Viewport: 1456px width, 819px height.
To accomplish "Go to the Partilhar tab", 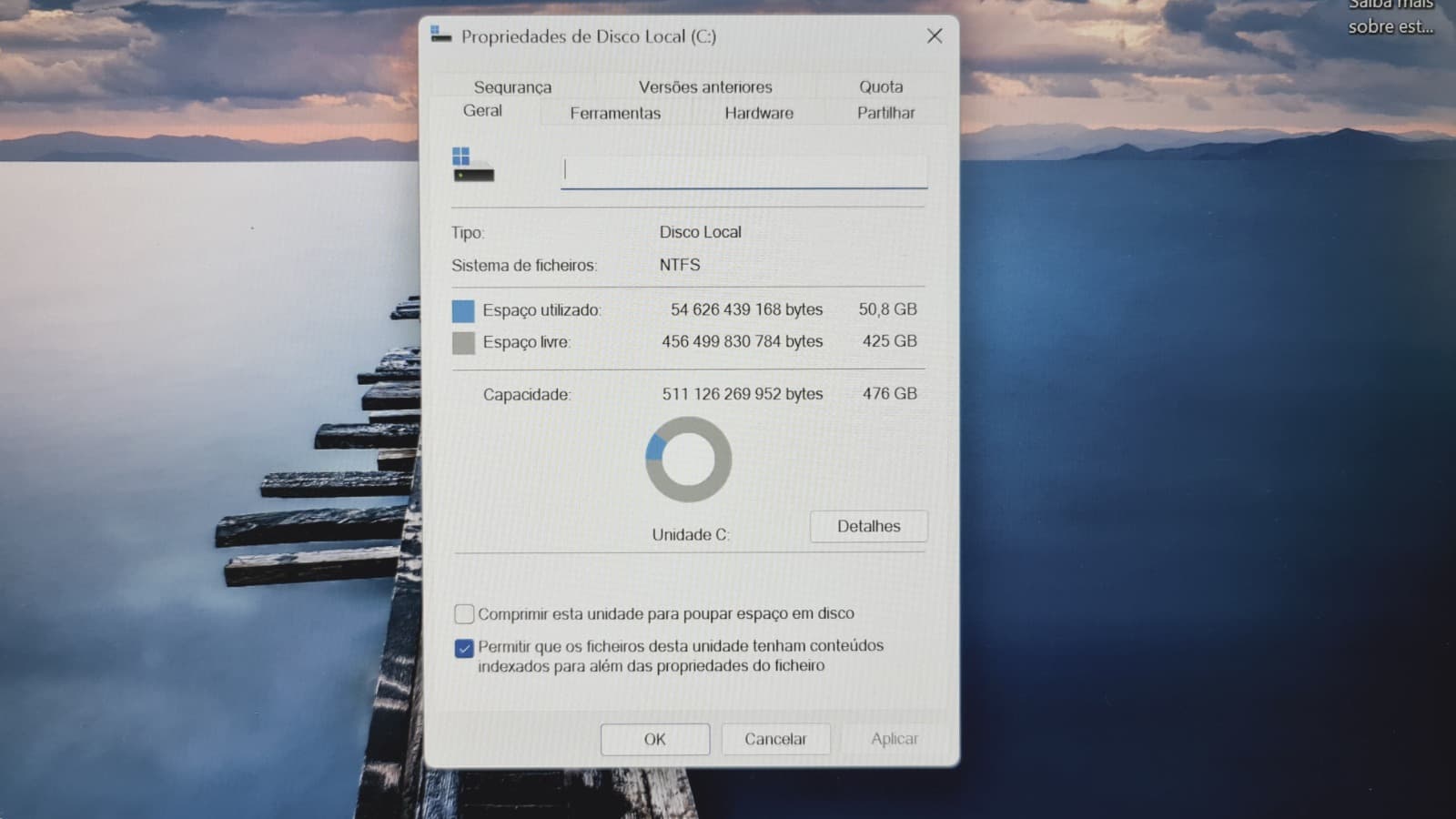I will click(x=885, y=113).
